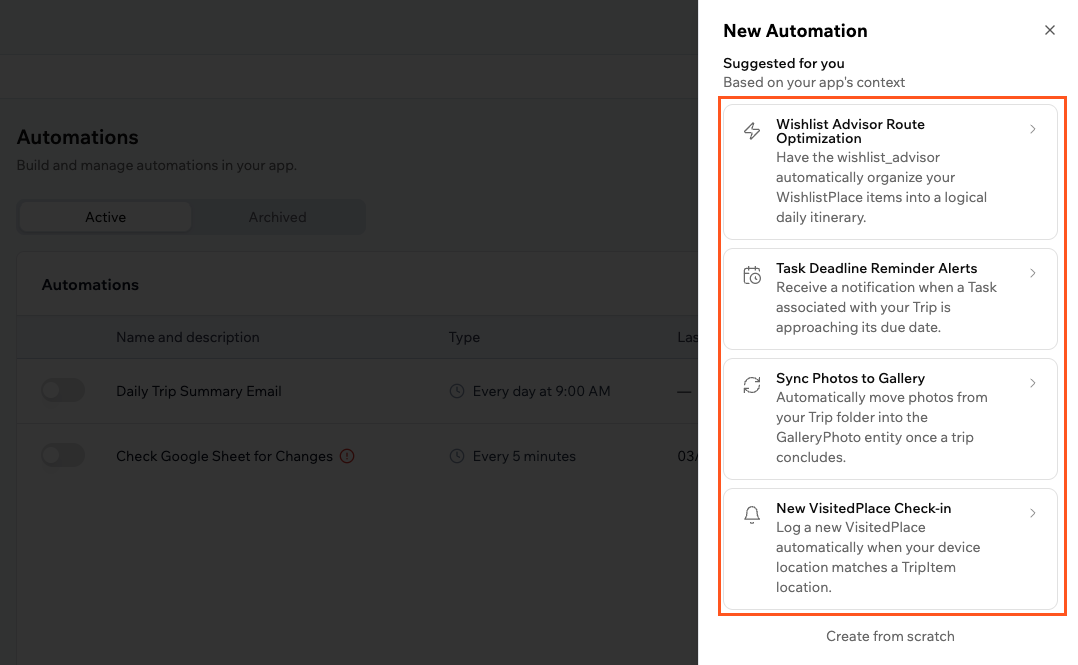Screen dimensions: 1078x665
Task: Click the Daily Trip Summary Email name
Action: pos(199,391)
